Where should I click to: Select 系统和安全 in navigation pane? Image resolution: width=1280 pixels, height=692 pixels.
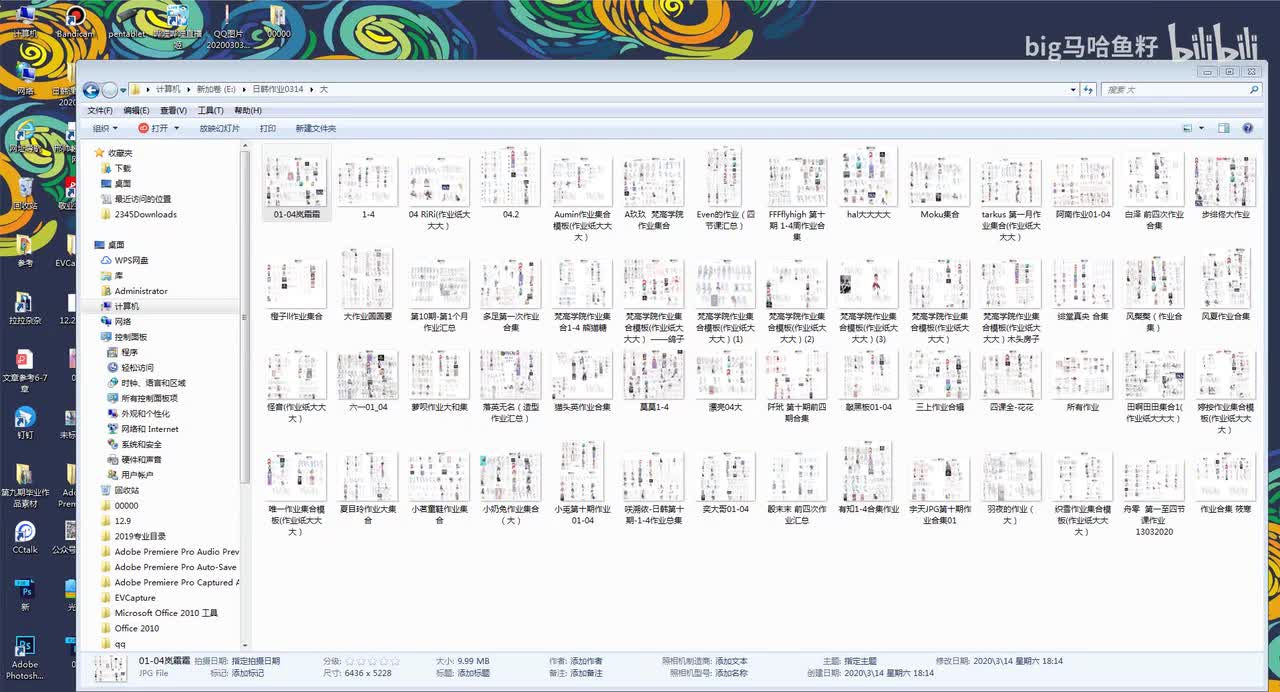pos(141,444)
